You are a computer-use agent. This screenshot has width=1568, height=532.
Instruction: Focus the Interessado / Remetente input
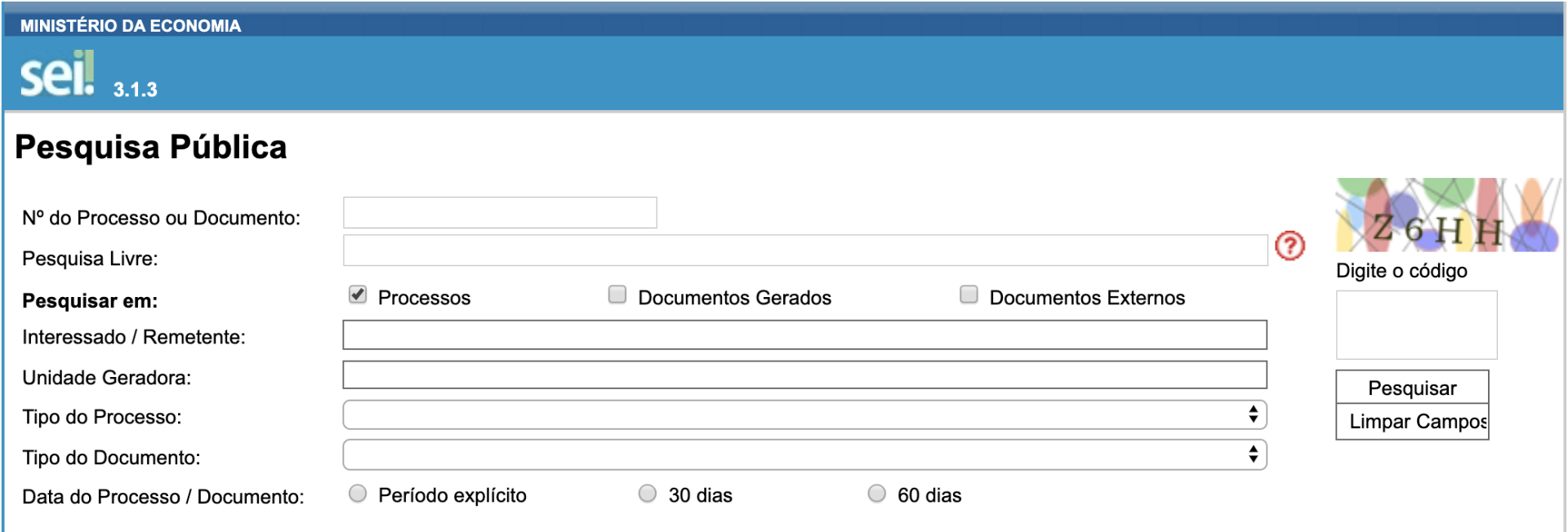point(804,335)
